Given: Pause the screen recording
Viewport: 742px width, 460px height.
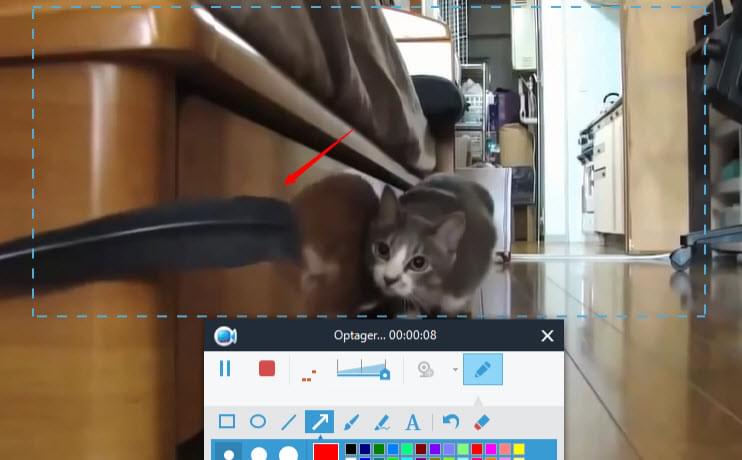Looking at the screenshot, I should point(225,369).
